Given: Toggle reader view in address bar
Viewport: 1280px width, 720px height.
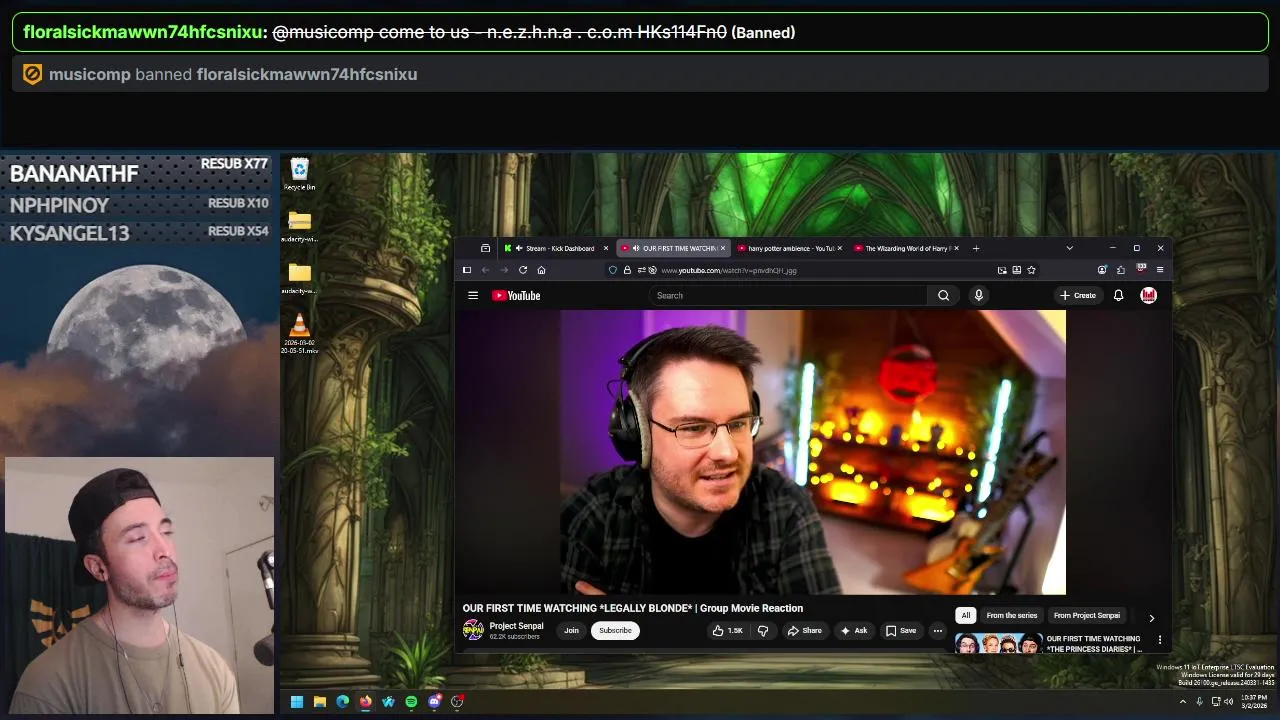Looking at the screenshot, I should [x=1017, y=270].
